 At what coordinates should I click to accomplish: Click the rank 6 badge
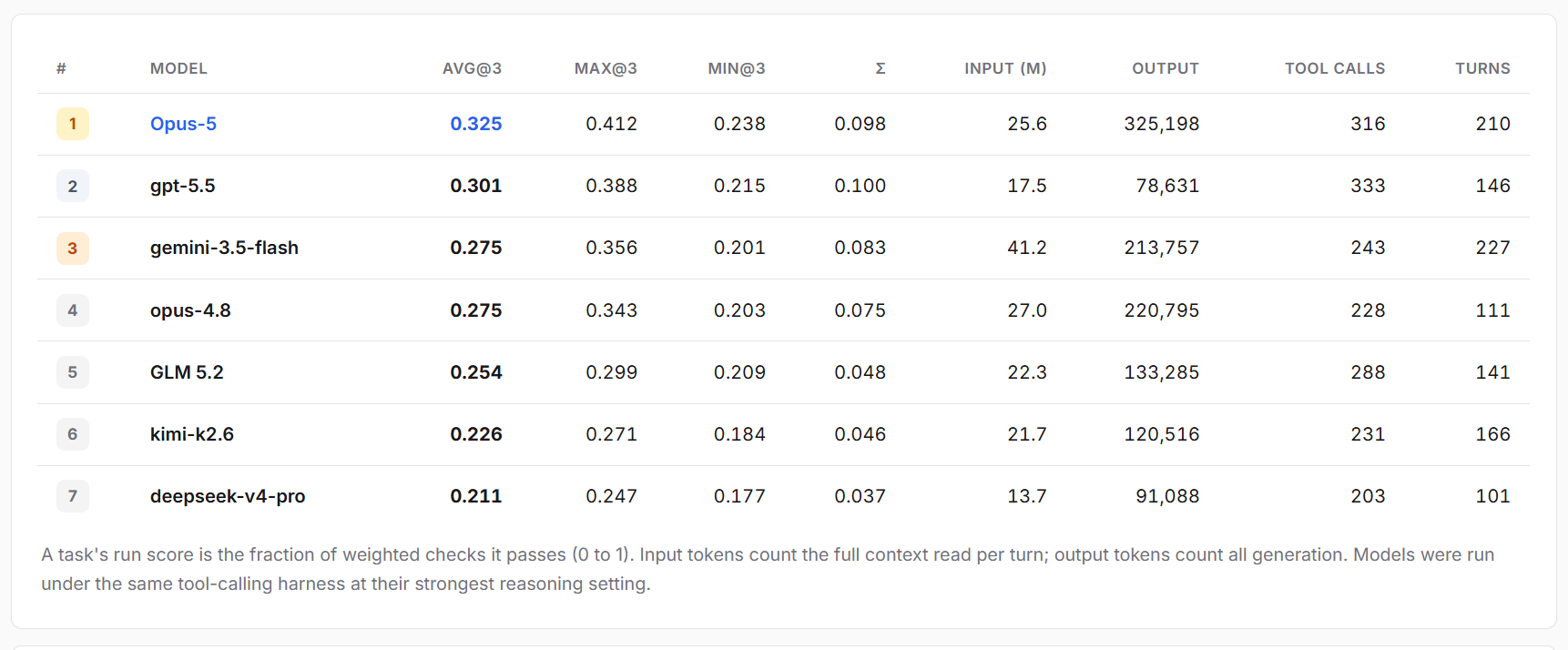[x=73, y=434]
